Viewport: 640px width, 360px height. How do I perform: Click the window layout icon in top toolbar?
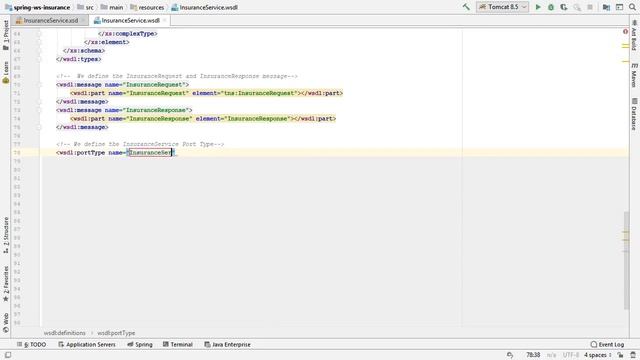619,7
